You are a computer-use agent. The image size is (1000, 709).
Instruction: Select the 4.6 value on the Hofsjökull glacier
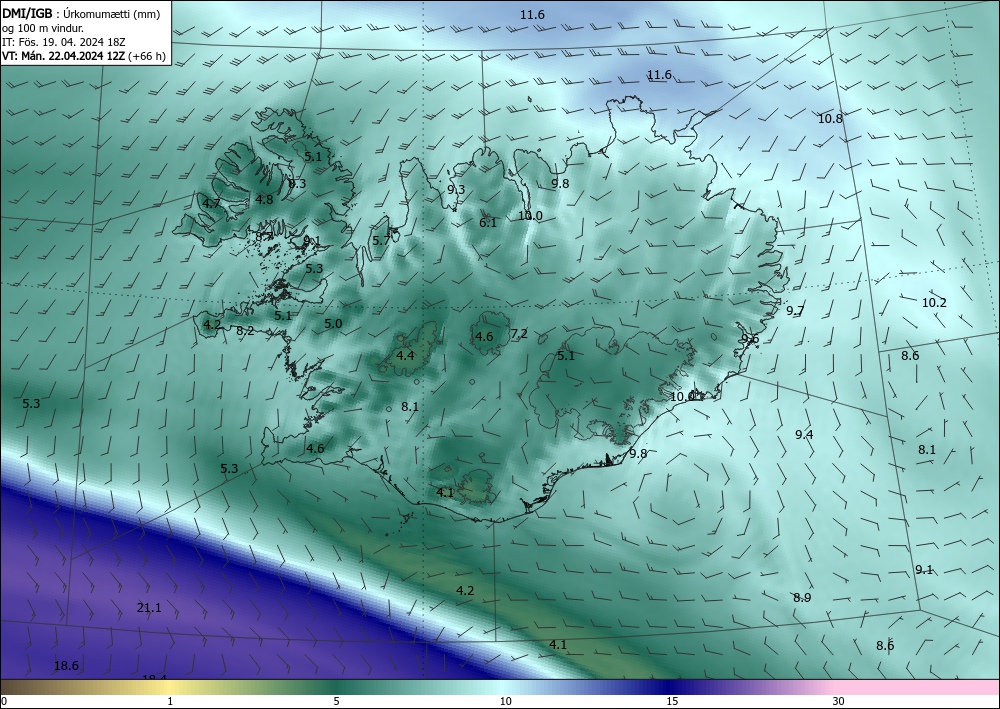pos(484,337)
